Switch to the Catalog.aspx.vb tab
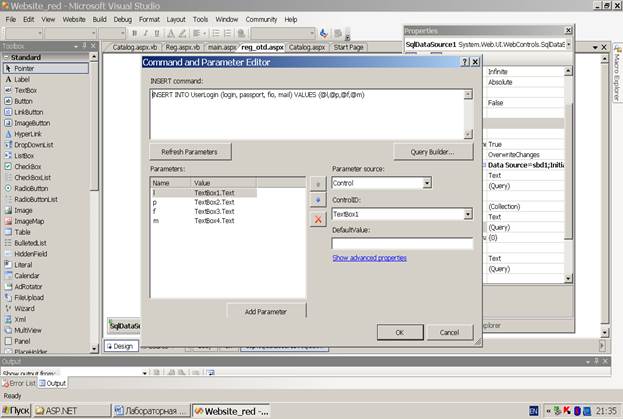This screenshot has width=623, height=419. point(134,47)
